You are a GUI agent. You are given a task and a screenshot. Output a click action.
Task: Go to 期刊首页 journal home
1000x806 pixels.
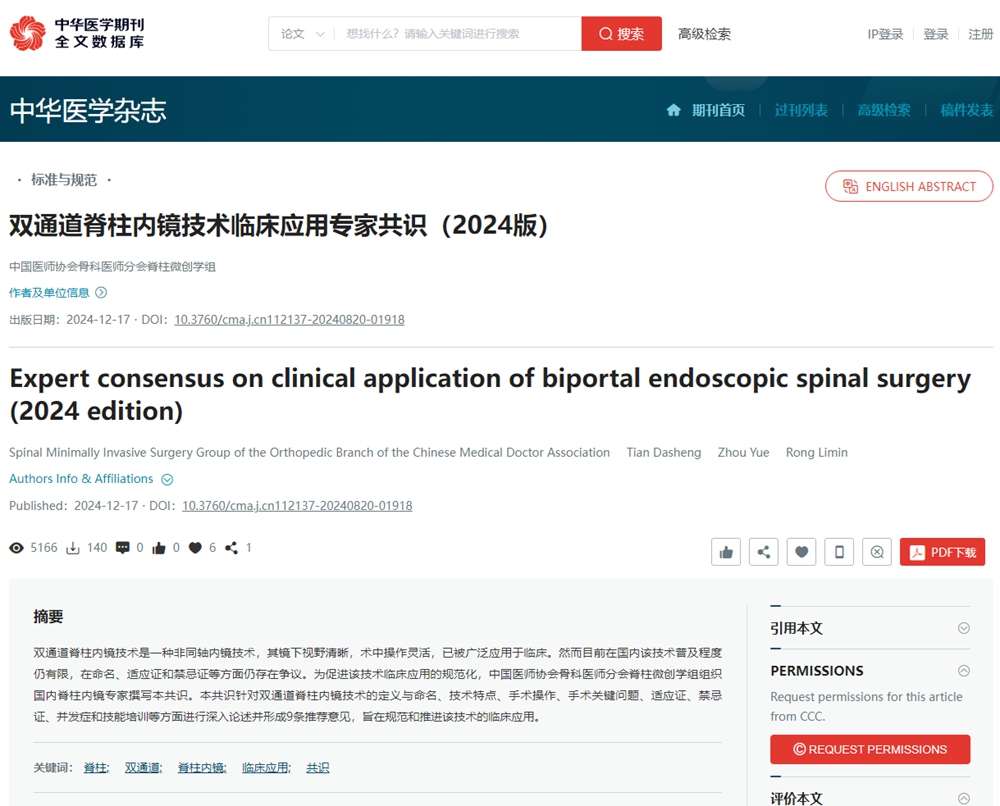pyautogui.click(x=707, y=110)
